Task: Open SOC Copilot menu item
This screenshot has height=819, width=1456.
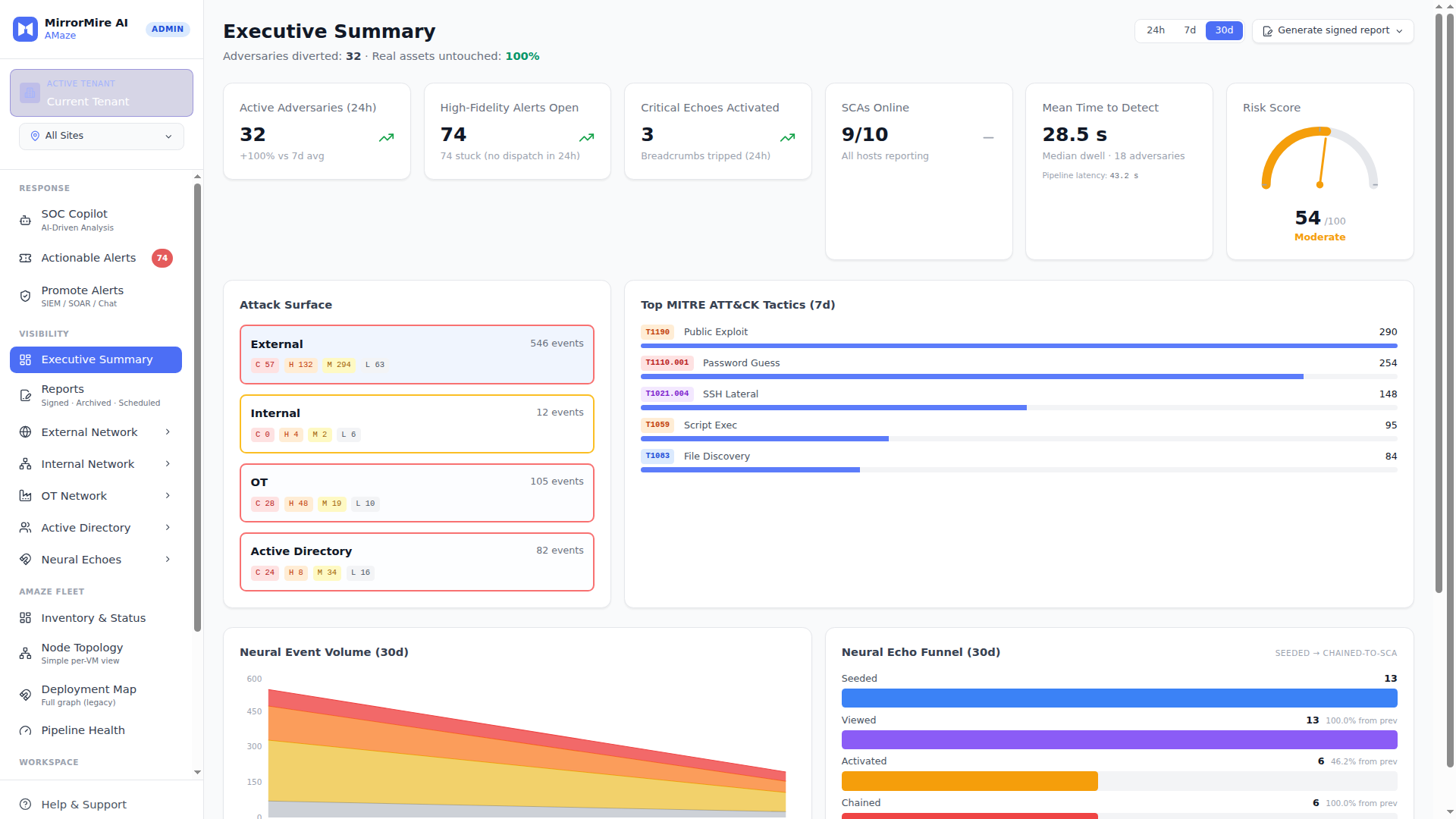Action: tap(96, 220)
